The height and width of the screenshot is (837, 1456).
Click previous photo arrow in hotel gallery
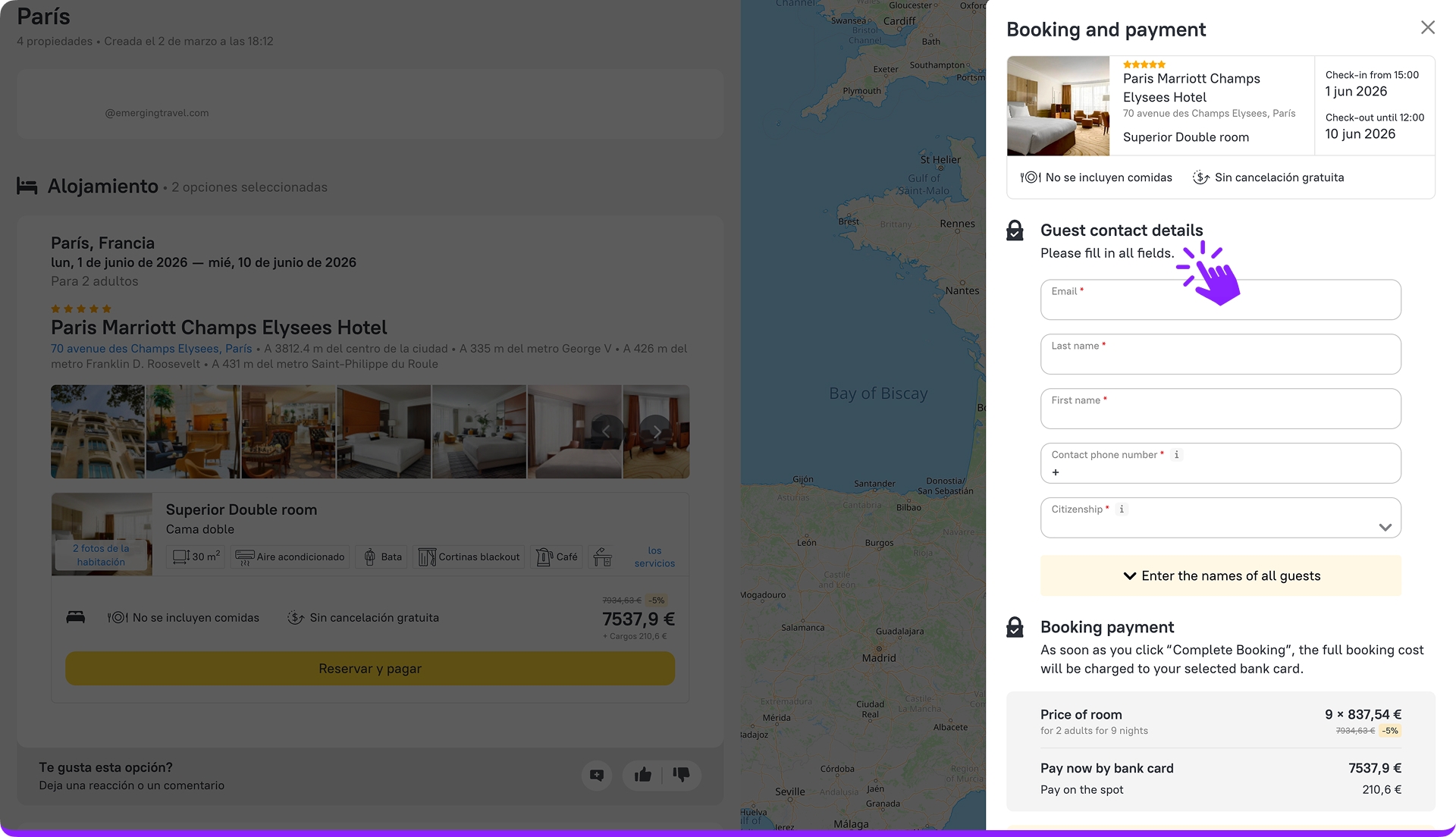[x=606, y=431]
